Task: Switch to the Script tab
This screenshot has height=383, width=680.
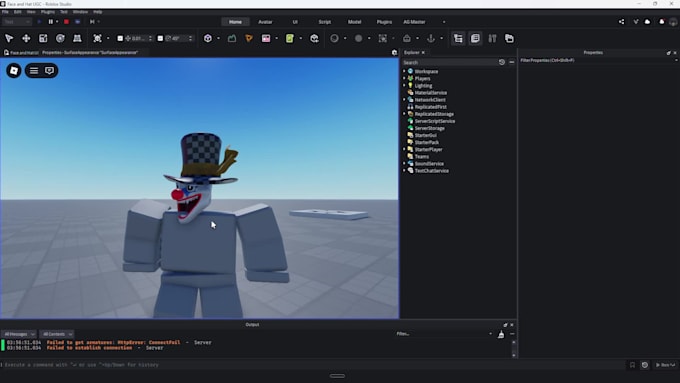Action: coord(325,22)
